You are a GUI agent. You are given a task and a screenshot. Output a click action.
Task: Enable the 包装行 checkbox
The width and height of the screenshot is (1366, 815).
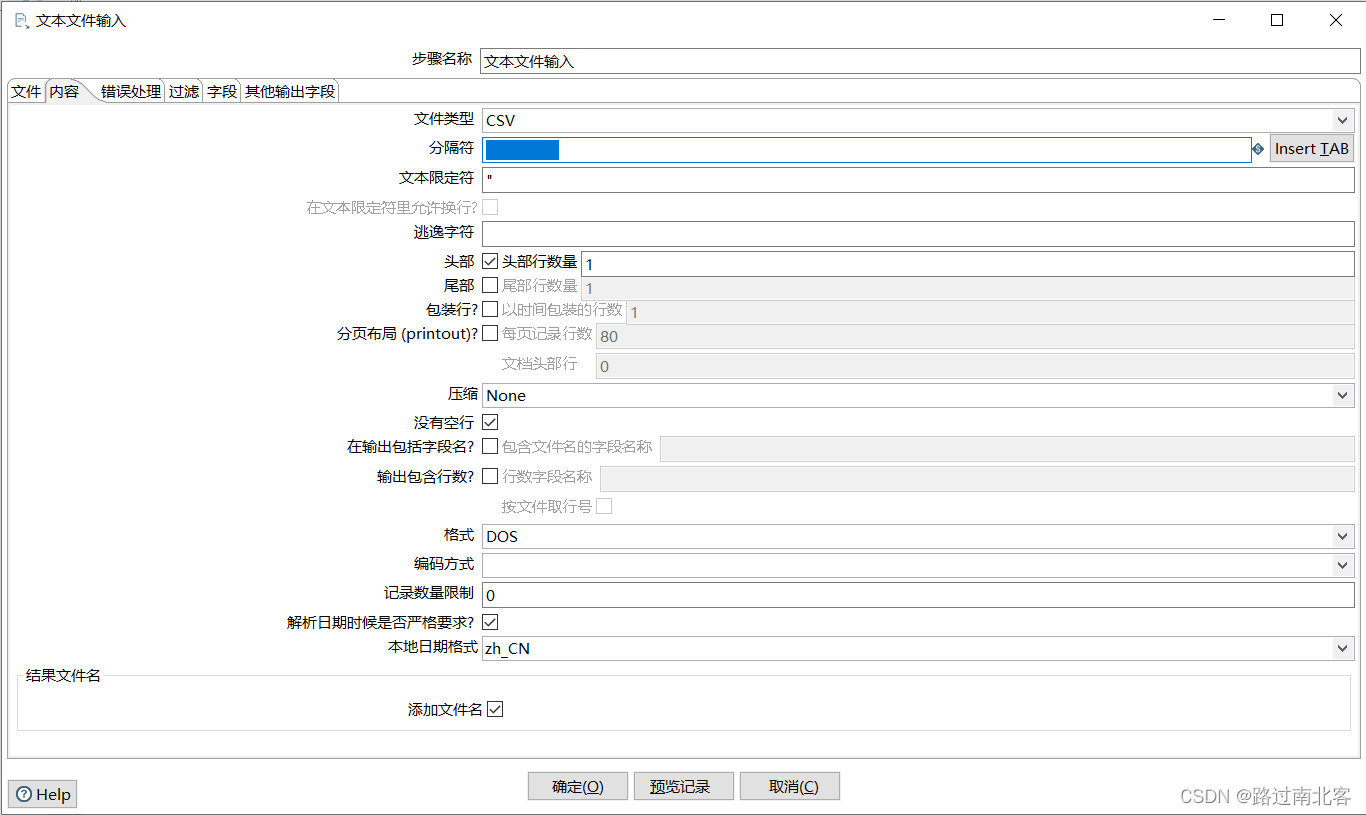[x=490, y=309]
